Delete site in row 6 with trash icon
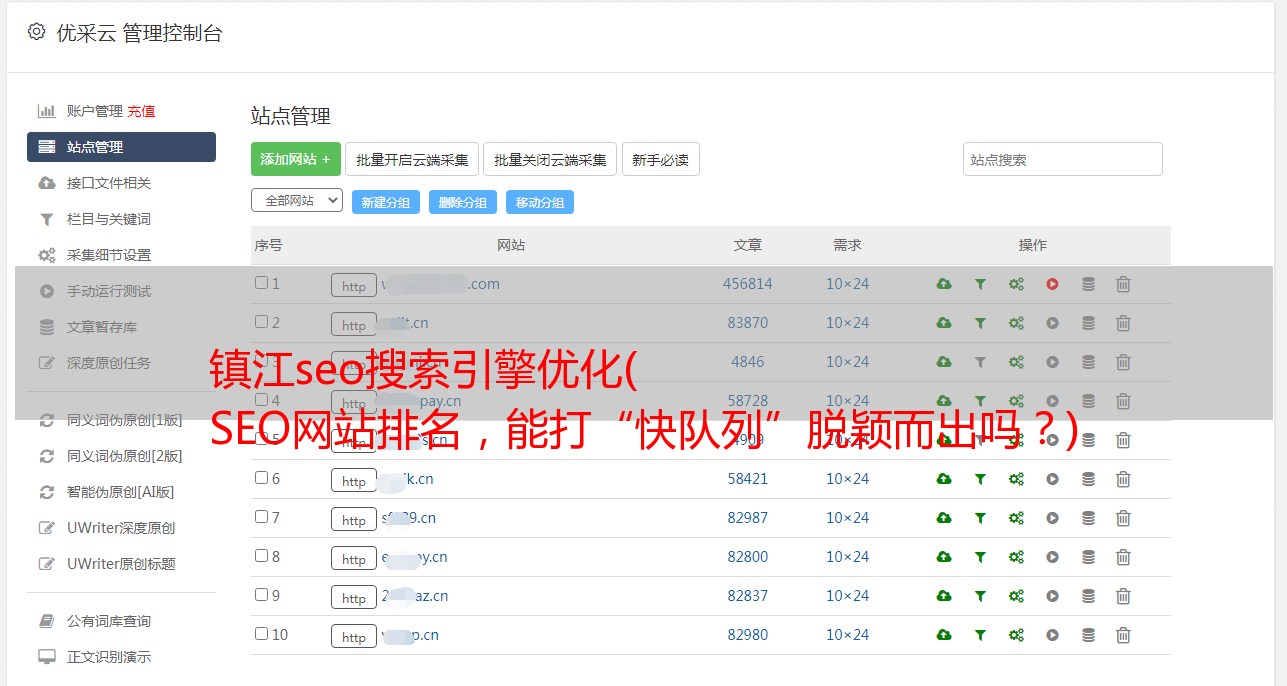This screenshot has width=1287, height=686. point(1123,479)
